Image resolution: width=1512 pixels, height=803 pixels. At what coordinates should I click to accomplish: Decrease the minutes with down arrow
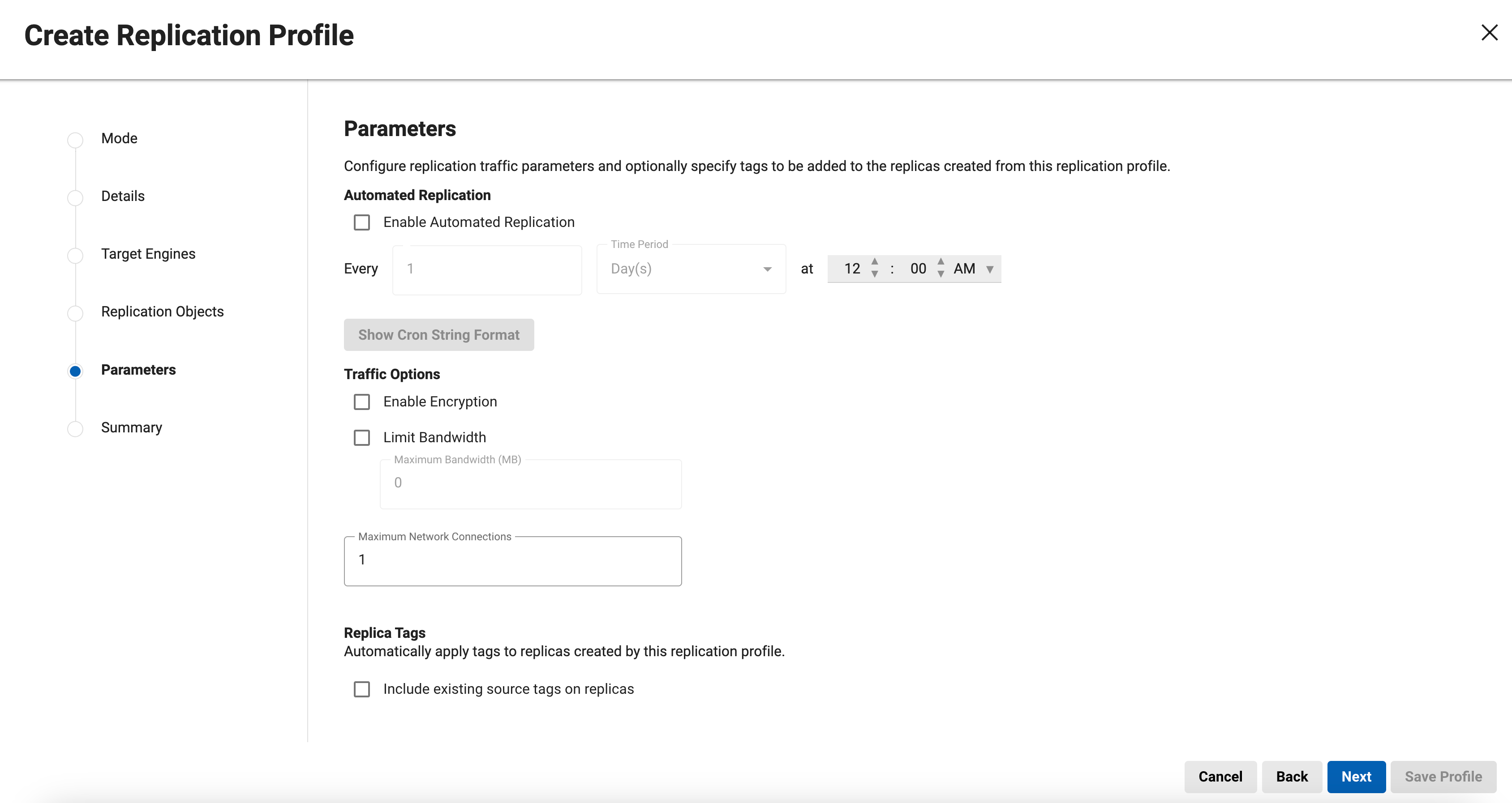(x=941, y=274)
